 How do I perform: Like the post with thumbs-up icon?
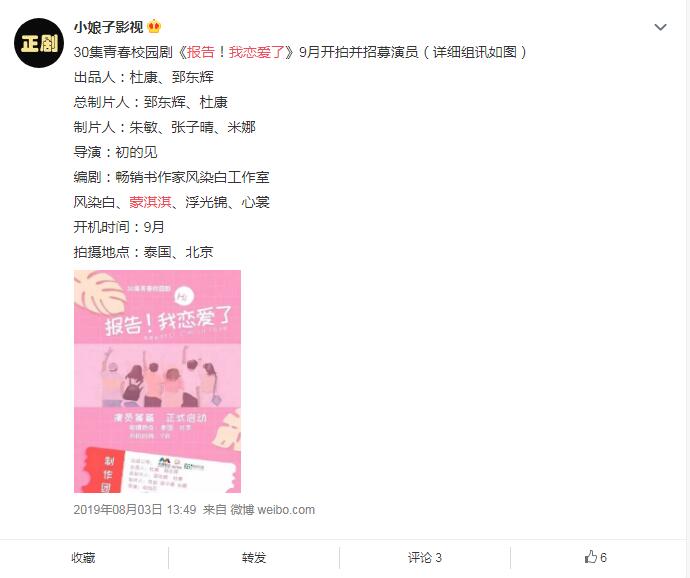[x=591, y=557]
